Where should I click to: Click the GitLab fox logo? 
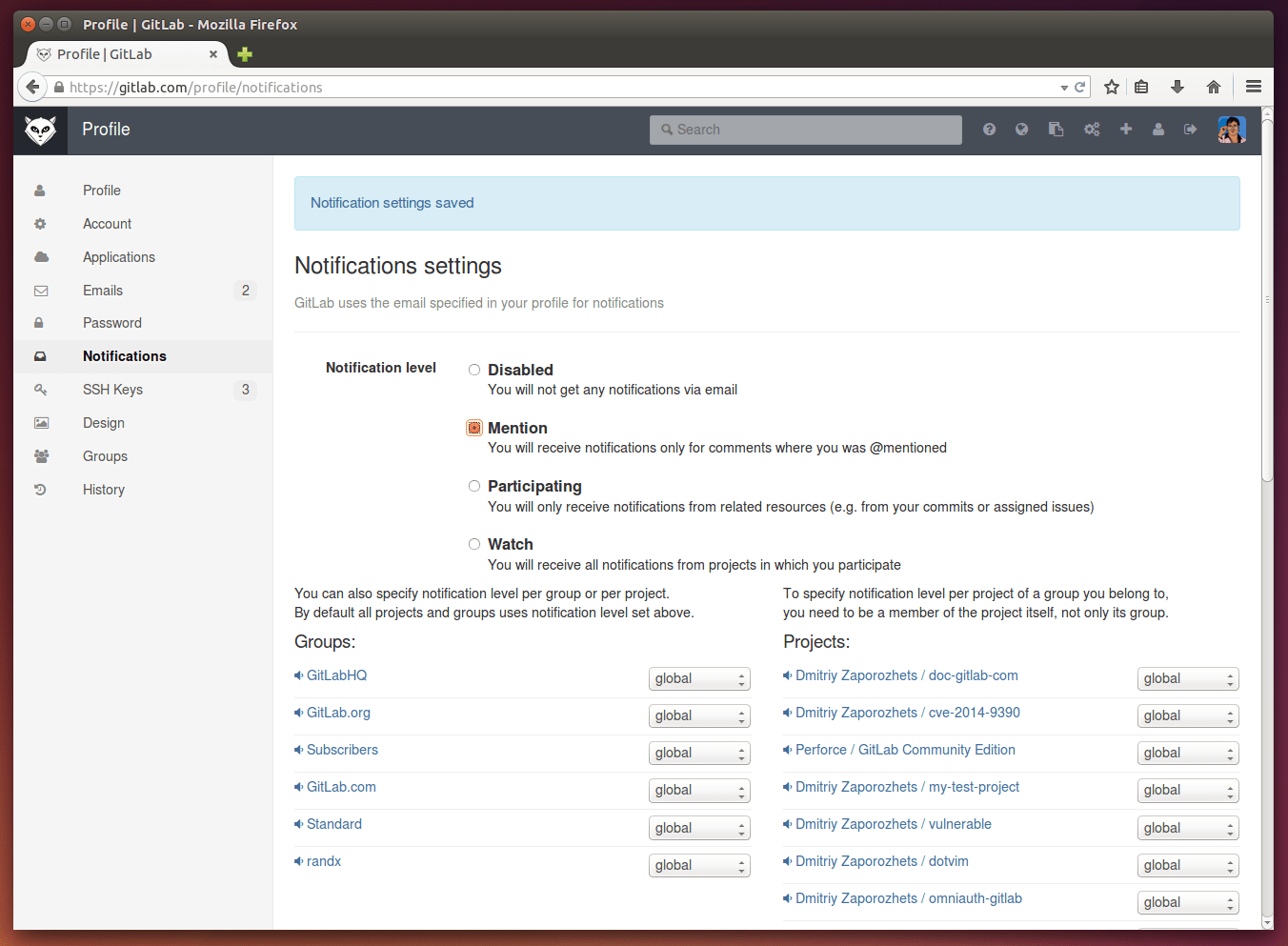pyautogui.click(x=40, y=129)
